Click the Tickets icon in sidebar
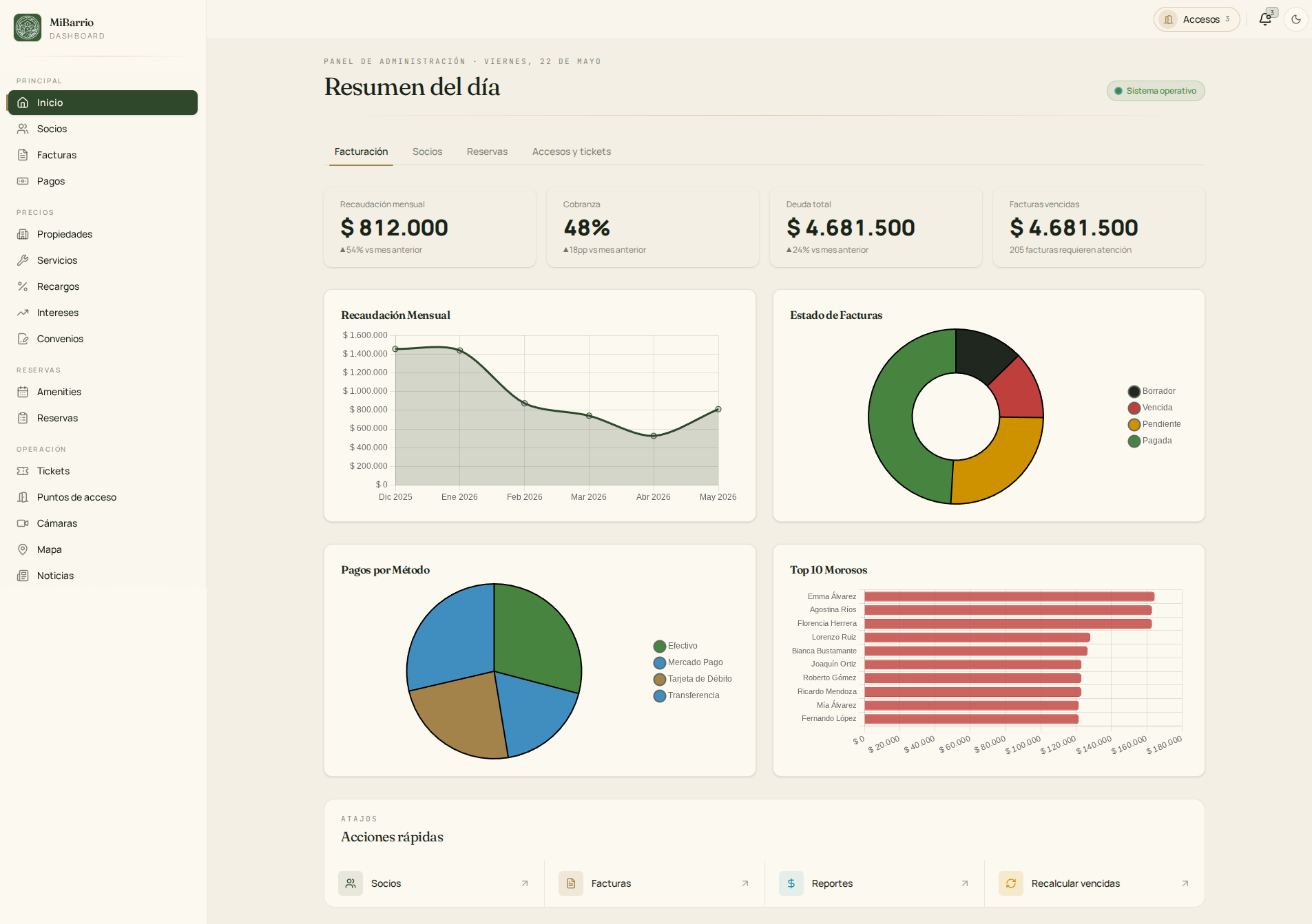The image size is (1312, 924). point(23,471)
